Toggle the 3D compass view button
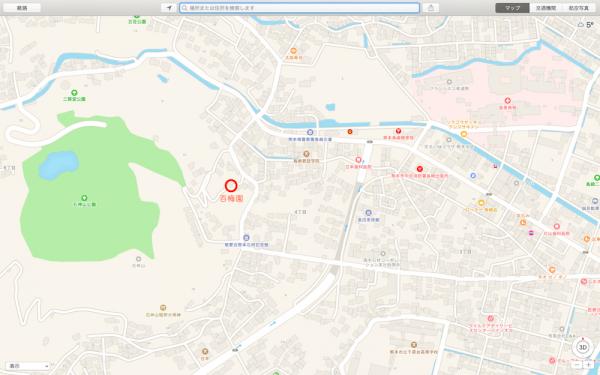Image resolution: width=600 pixels, height=375 pixels. pos(583,347)
